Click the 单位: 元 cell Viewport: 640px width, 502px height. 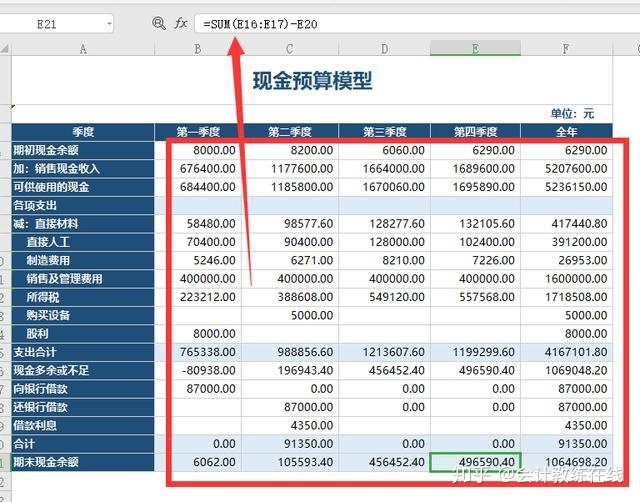(x=572, y=113)
